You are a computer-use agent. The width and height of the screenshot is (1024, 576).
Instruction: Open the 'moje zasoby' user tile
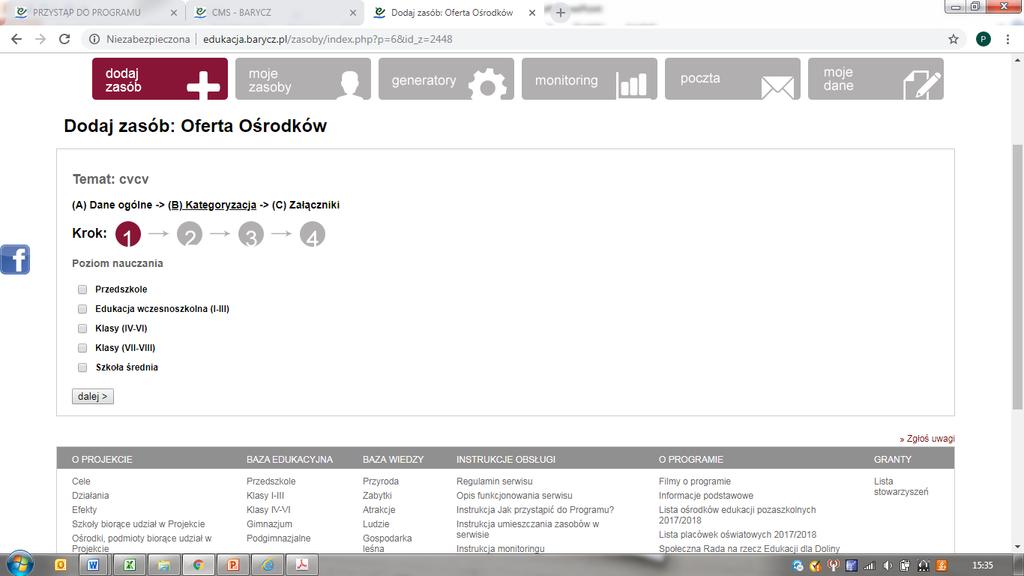[x=303, y=79]
